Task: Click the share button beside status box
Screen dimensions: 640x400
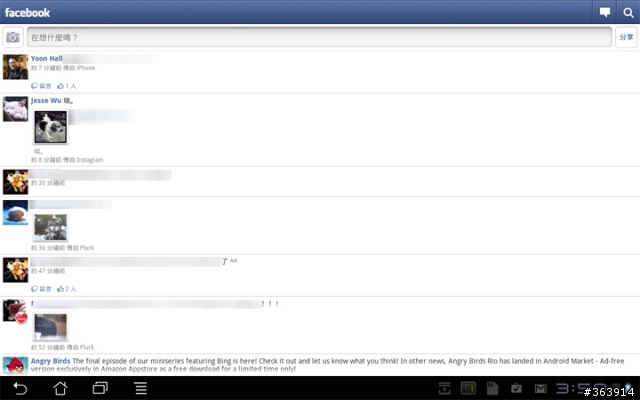Action: 626,37
